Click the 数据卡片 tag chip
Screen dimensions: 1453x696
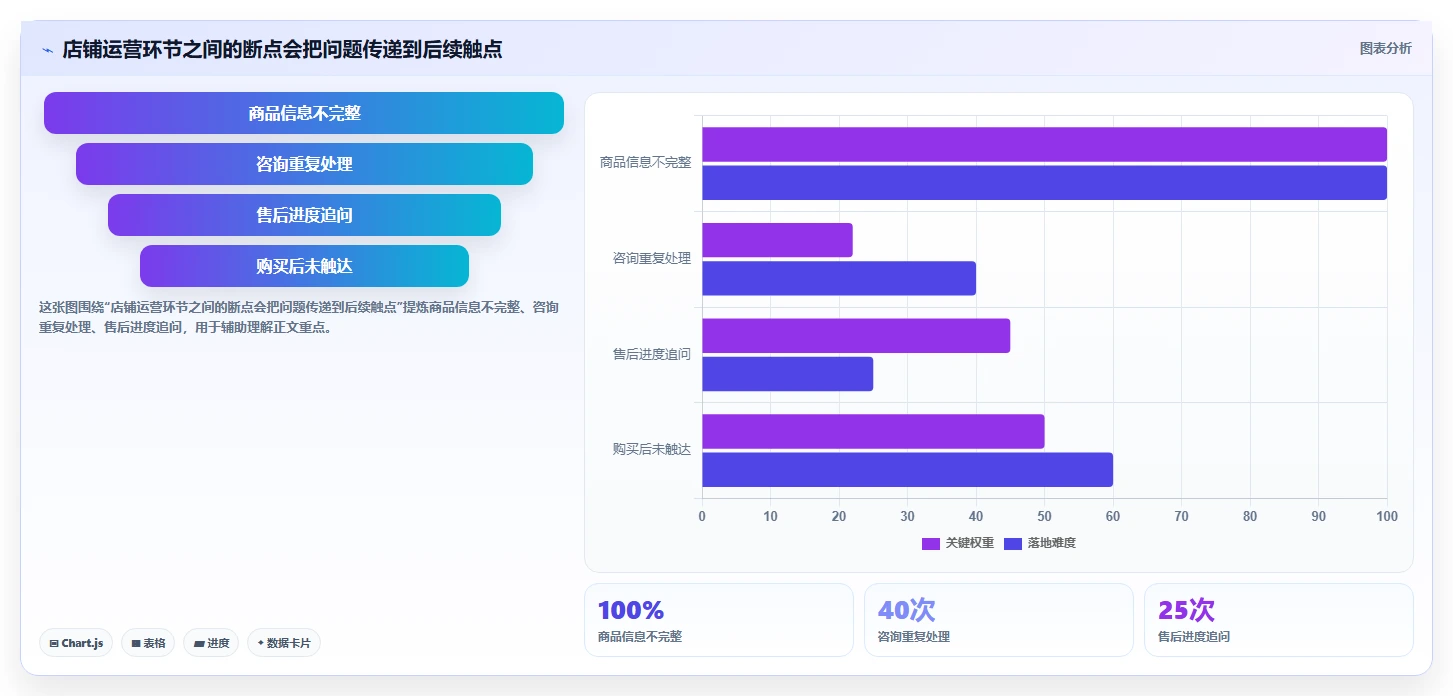[x=284, y=643]
